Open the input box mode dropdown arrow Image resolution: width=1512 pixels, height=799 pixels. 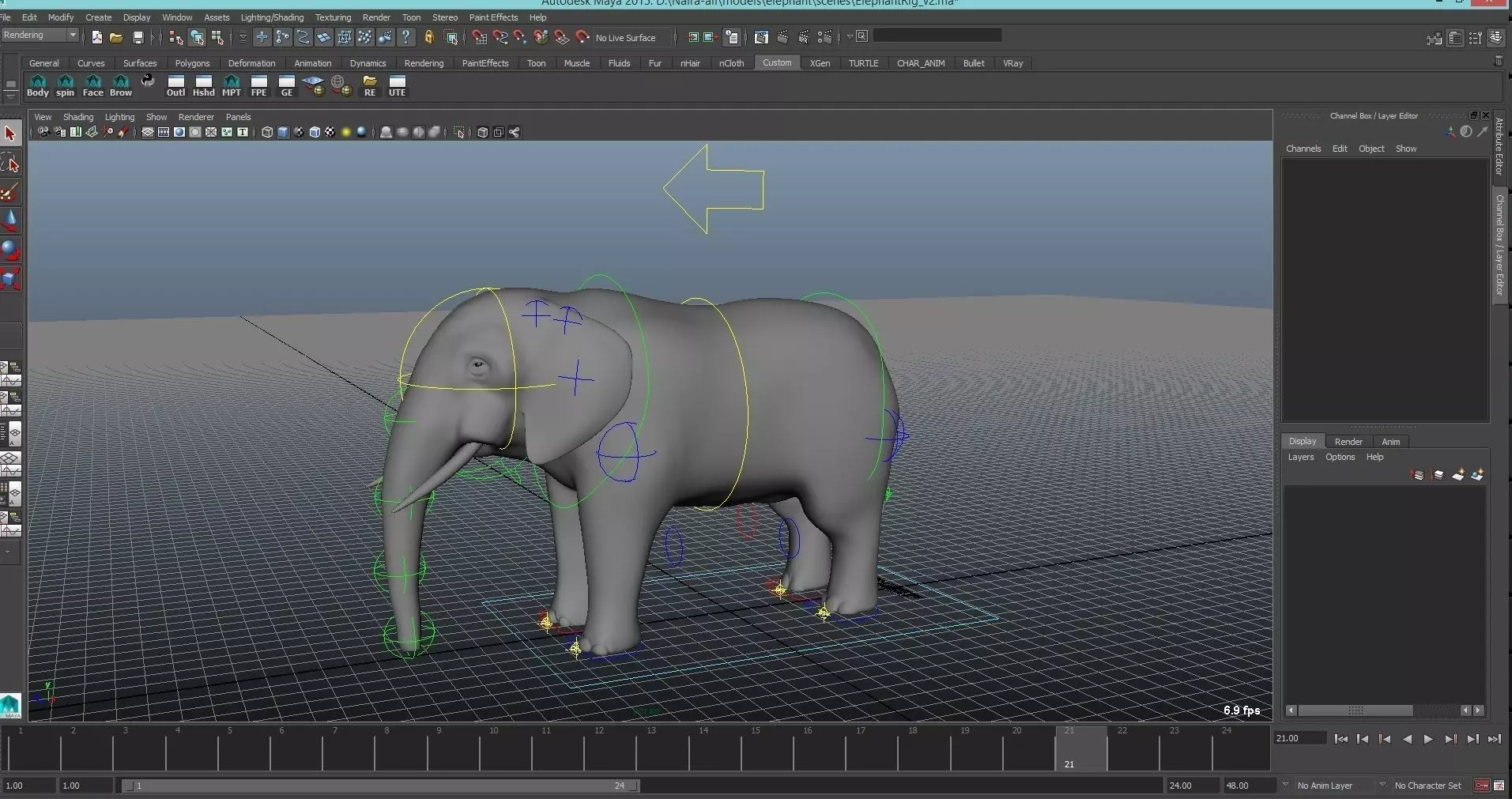coord(850,36)
